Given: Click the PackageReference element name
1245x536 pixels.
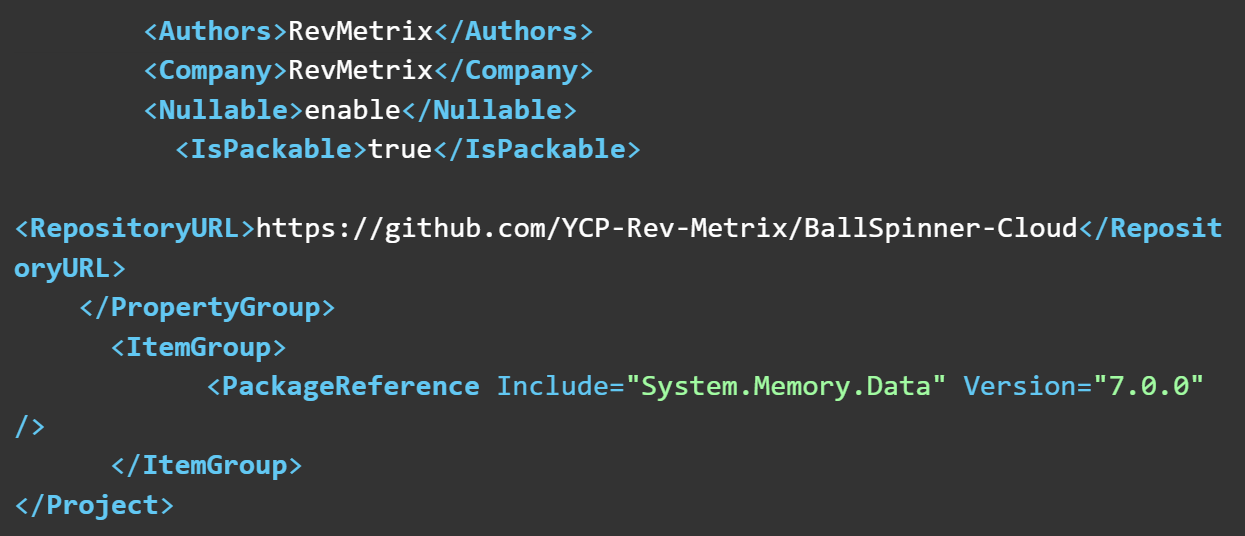Looking at the screenshot, I should 350,386.
